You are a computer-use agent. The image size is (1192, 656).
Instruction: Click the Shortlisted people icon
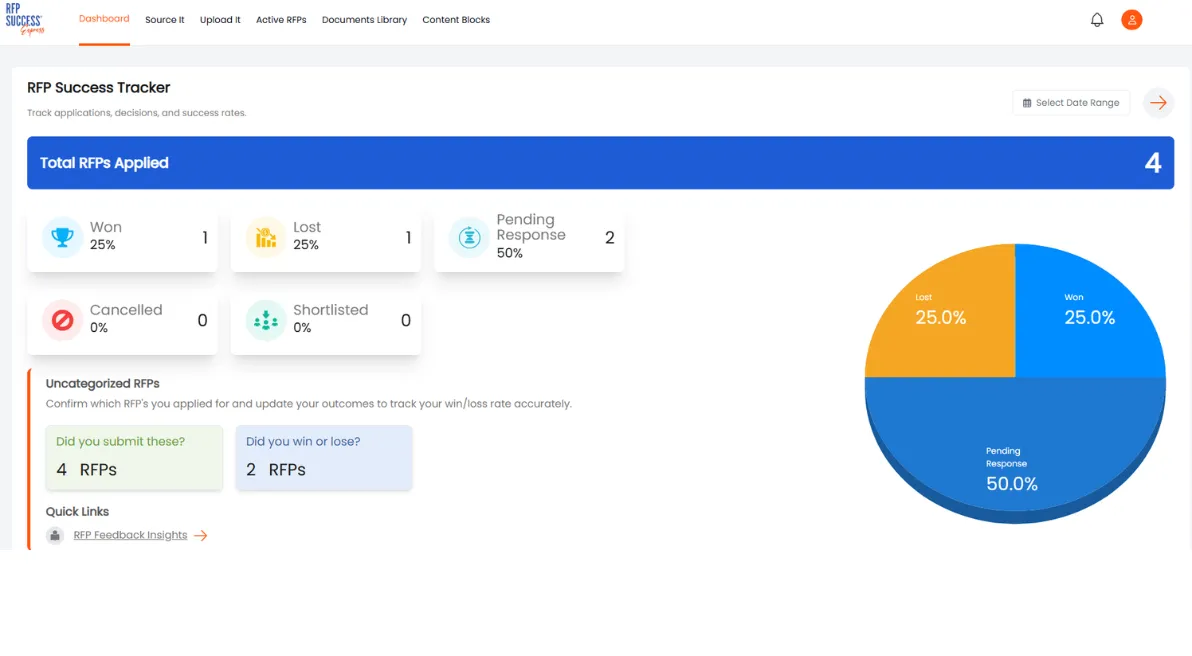coord(265,320)
